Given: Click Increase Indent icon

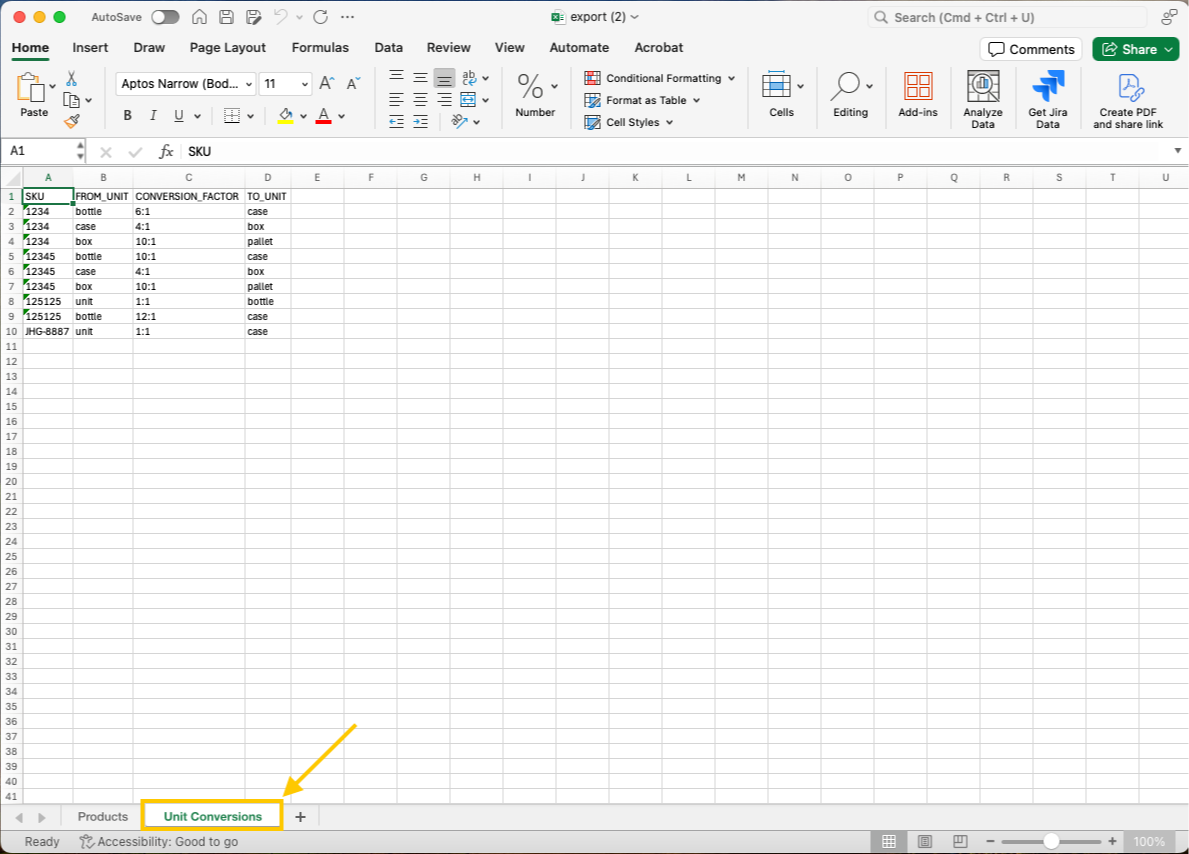Looking at the screenshot, I should pyautogui.click(x=420, y=121).
